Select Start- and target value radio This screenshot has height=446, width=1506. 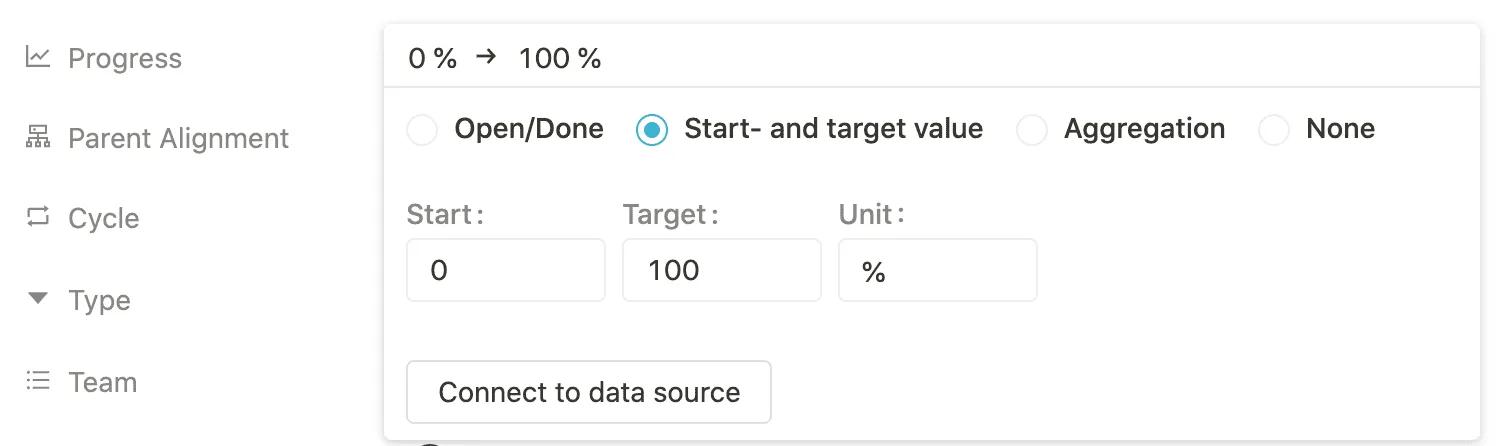652,130
